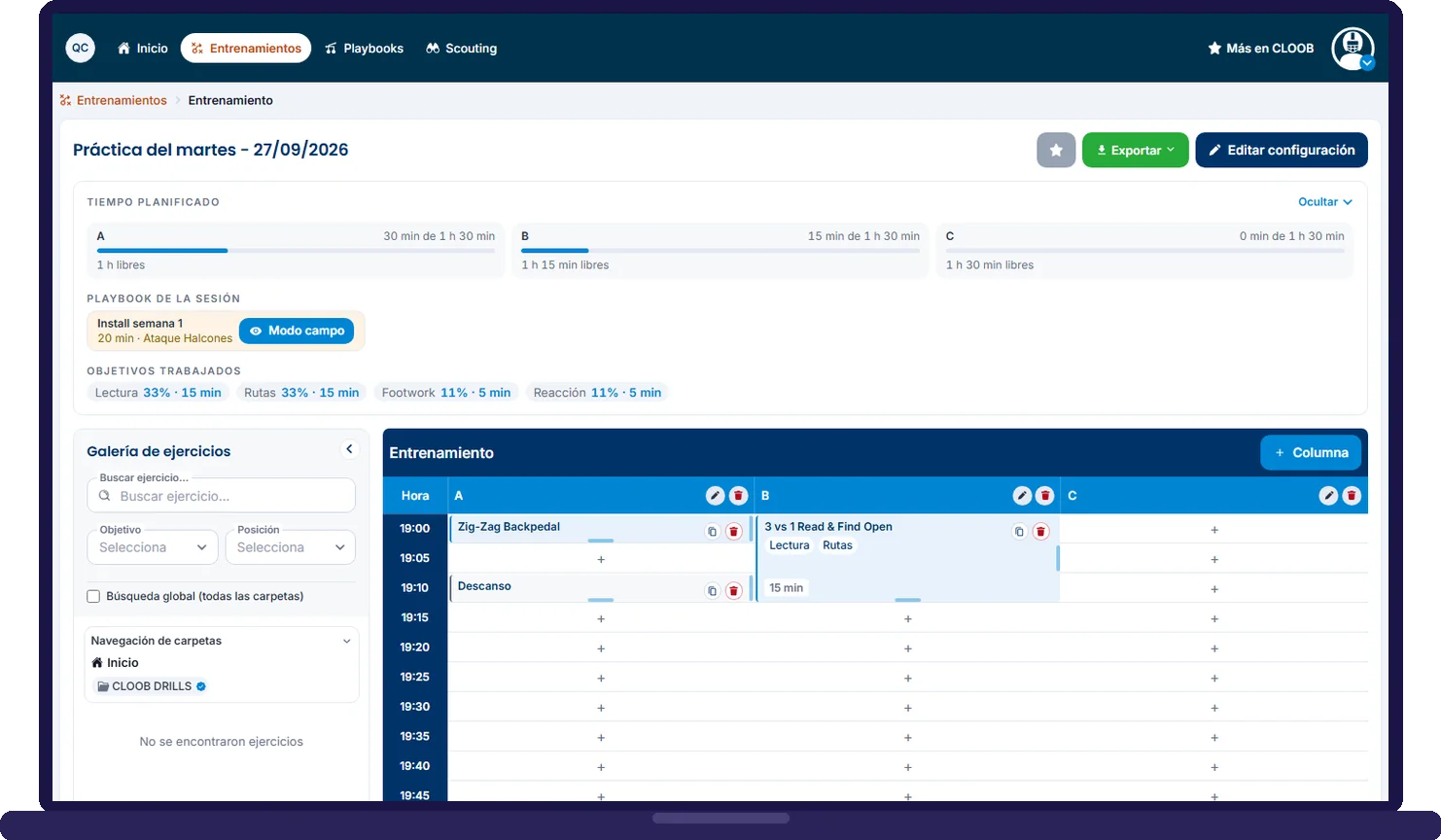
Task: Collapse the Galería de ejercicios panel
Action: 349,449
